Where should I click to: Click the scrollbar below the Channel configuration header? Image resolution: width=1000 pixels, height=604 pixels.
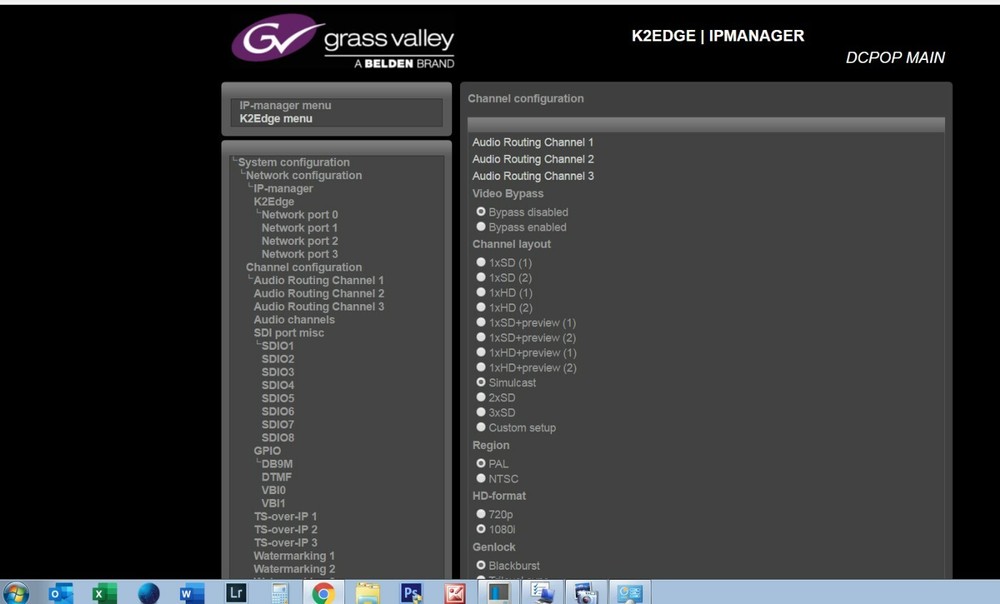click(x=704, y=122)
